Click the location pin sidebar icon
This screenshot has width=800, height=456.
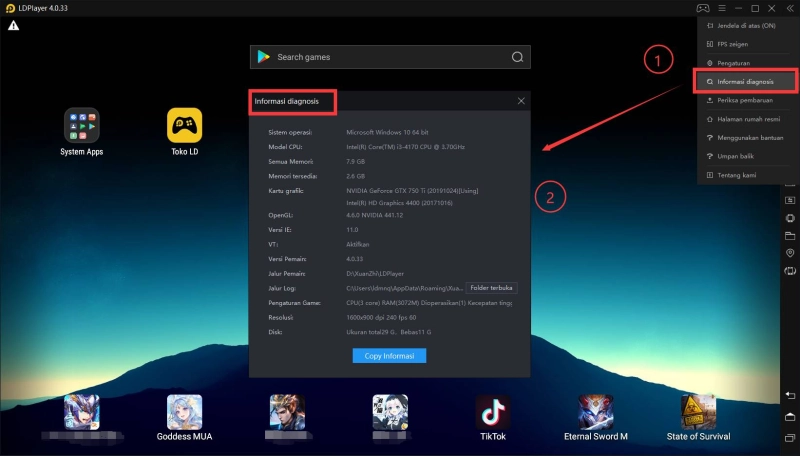point(790,254)
